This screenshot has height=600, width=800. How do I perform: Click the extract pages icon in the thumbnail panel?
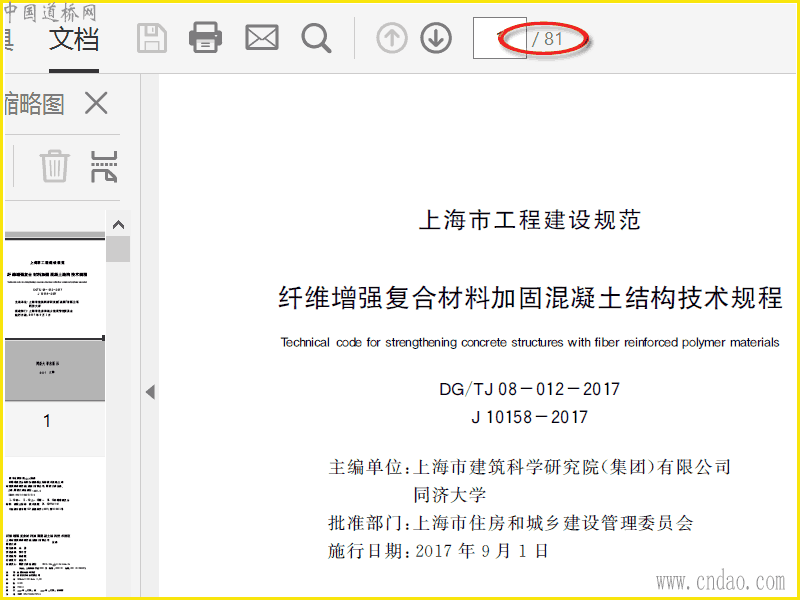pos(104,167)
